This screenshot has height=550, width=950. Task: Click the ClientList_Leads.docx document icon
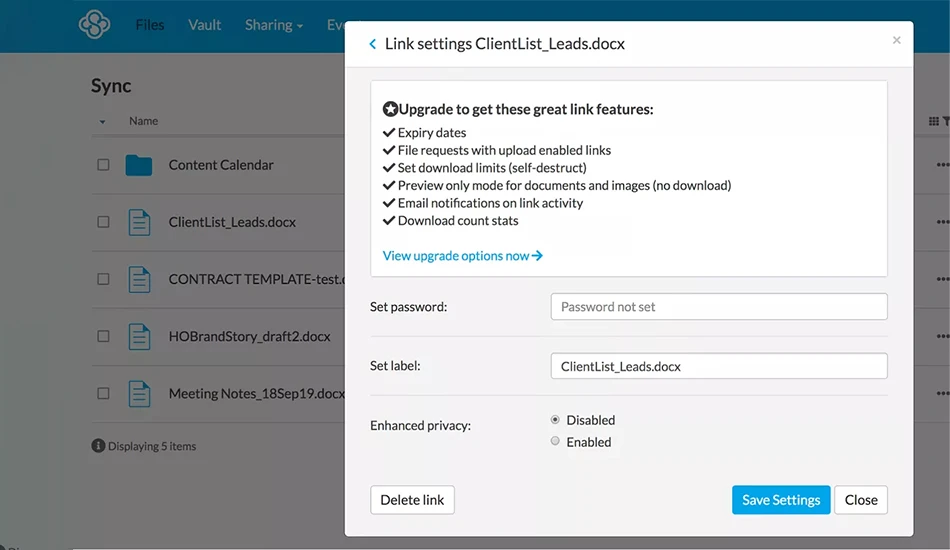click(x=139, y=222)
